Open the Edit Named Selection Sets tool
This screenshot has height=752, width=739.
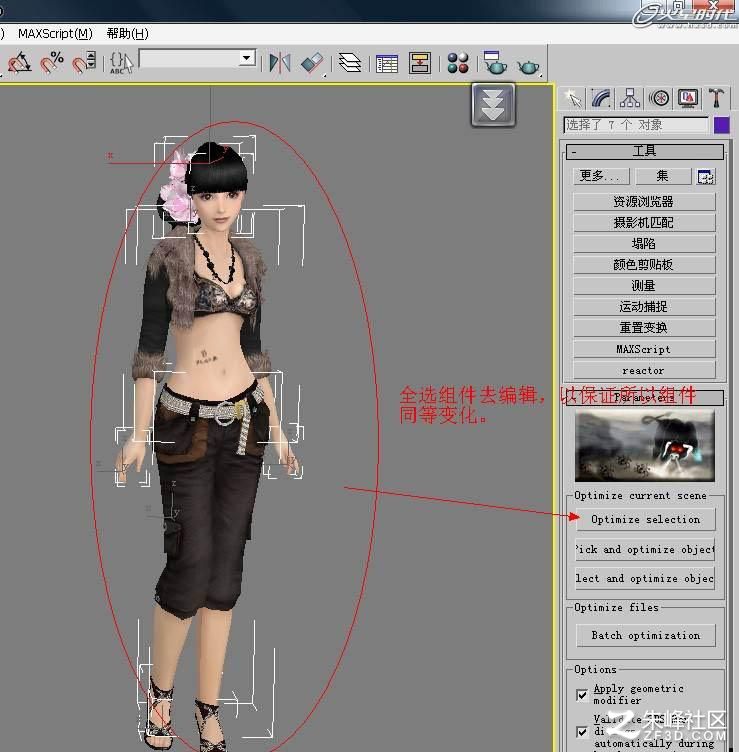tap(121, 62)
